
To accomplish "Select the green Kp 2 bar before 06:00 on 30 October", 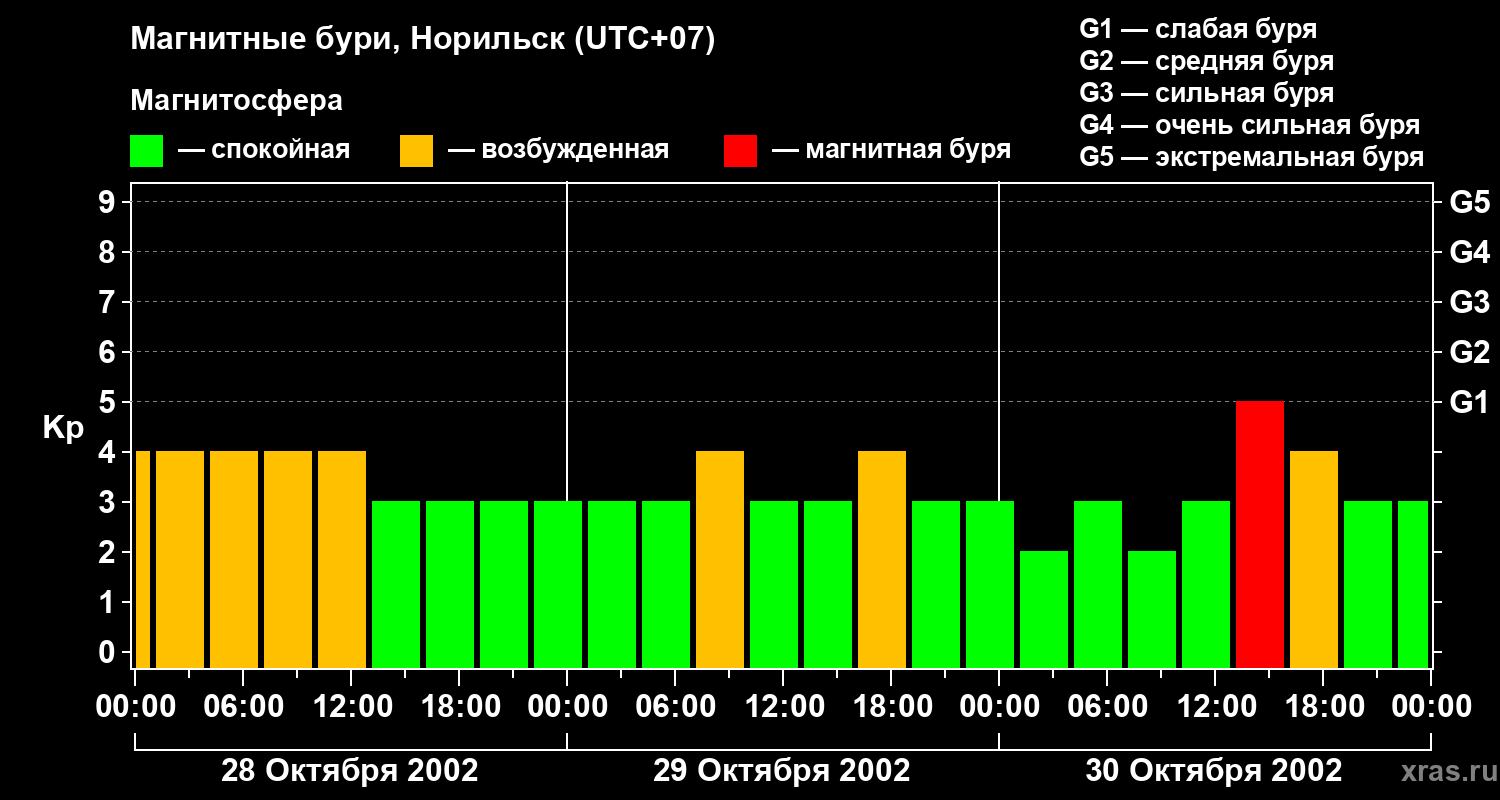I will 1044,609.
